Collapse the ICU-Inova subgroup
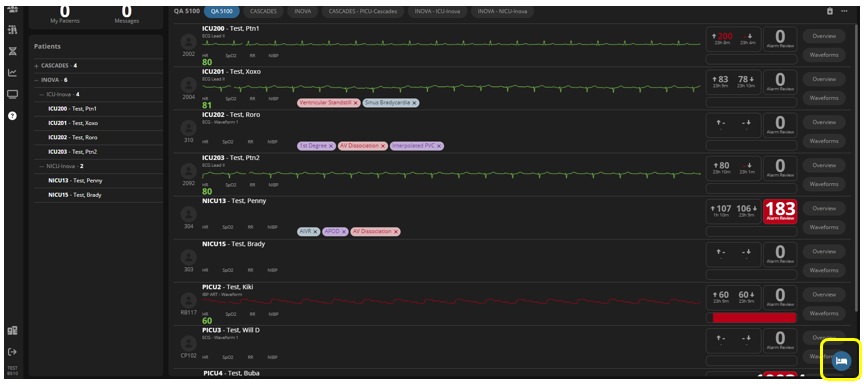Screen dimensions: 864x387 click(x=42, y=94)
